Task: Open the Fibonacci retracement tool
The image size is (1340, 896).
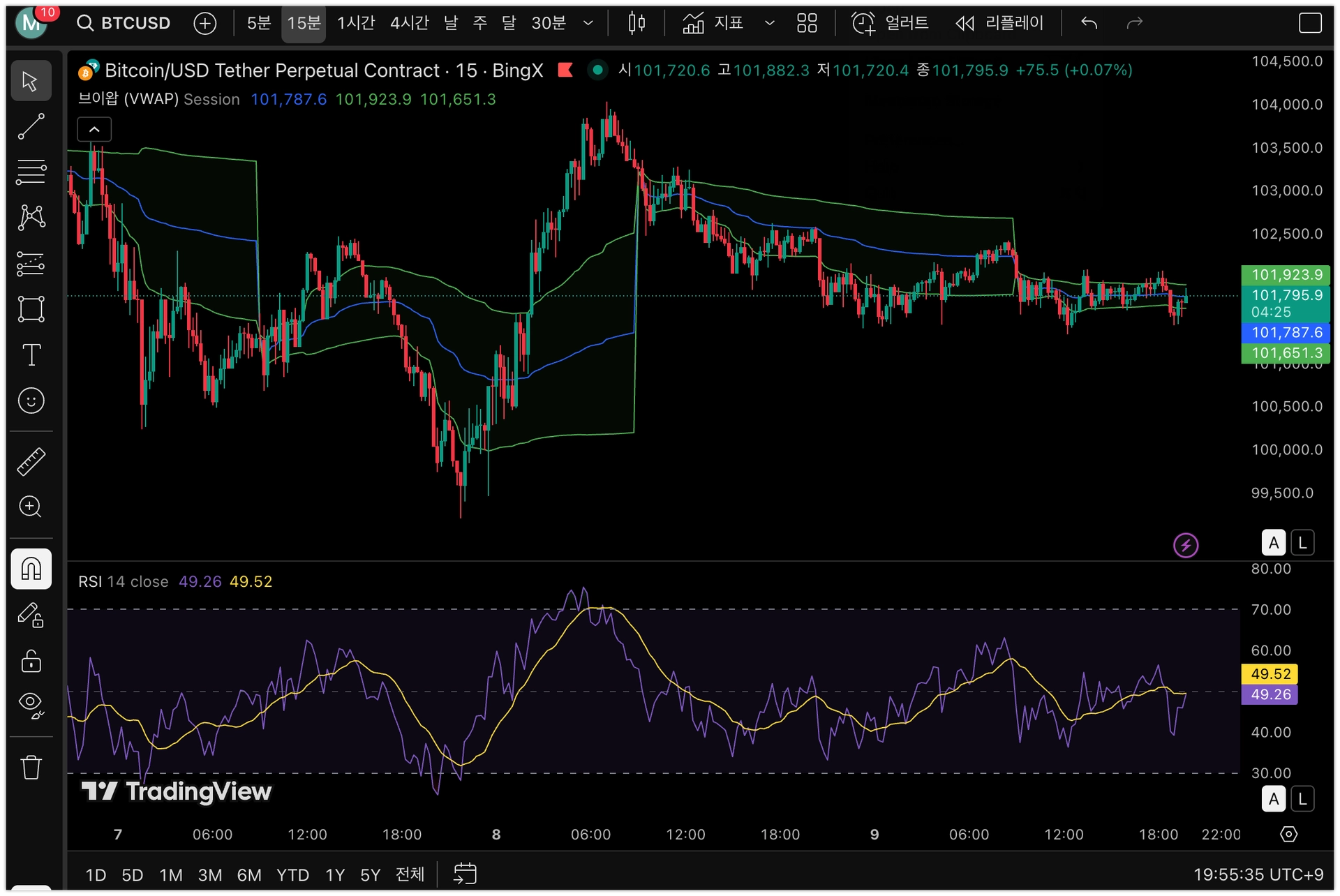Action: coord(31,172)
